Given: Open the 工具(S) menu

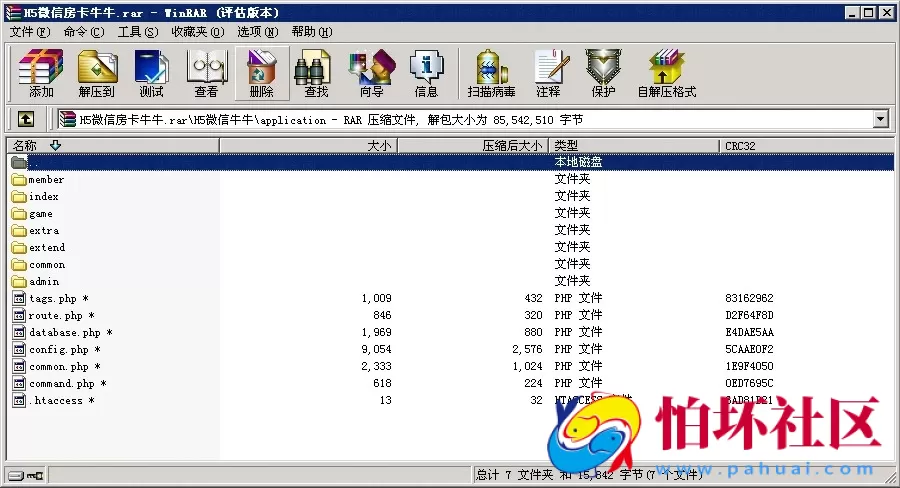Looking at the screenshot, I should pos(138,32).
